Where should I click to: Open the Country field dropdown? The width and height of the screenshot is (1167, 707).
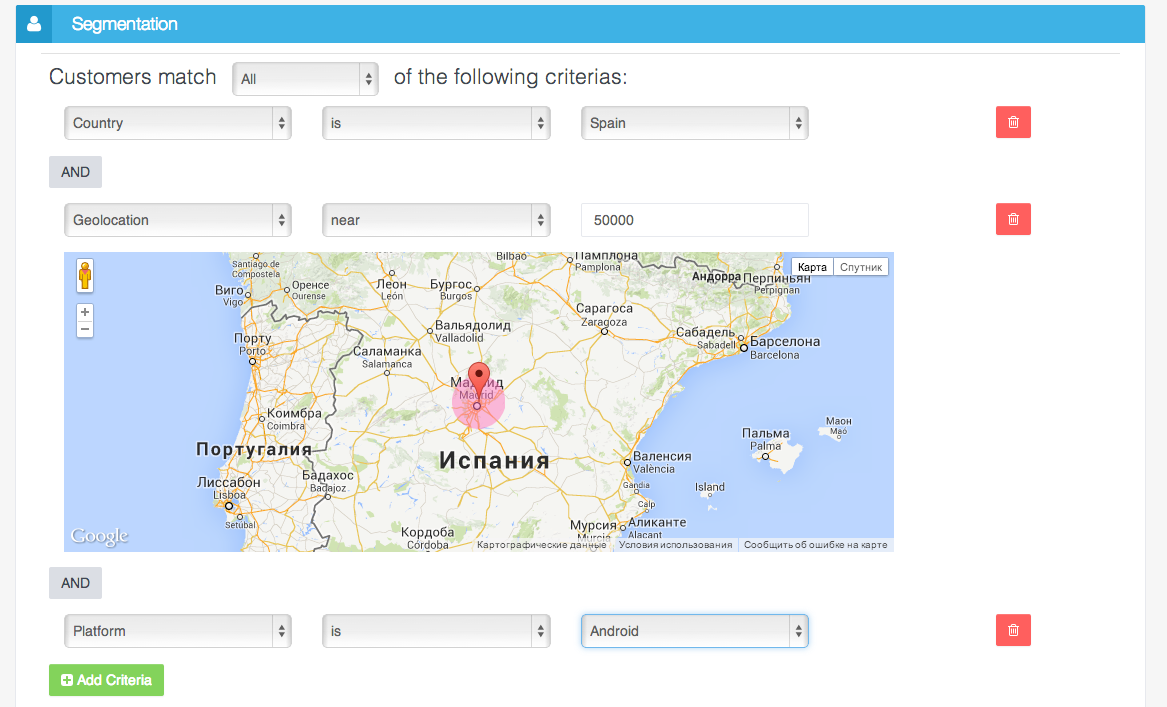(178, 123)
